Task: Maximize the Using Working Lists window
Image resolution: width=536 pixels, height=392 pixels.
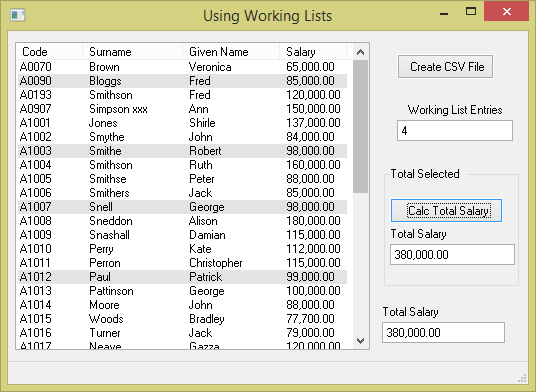Action: [x=471, y=12]
